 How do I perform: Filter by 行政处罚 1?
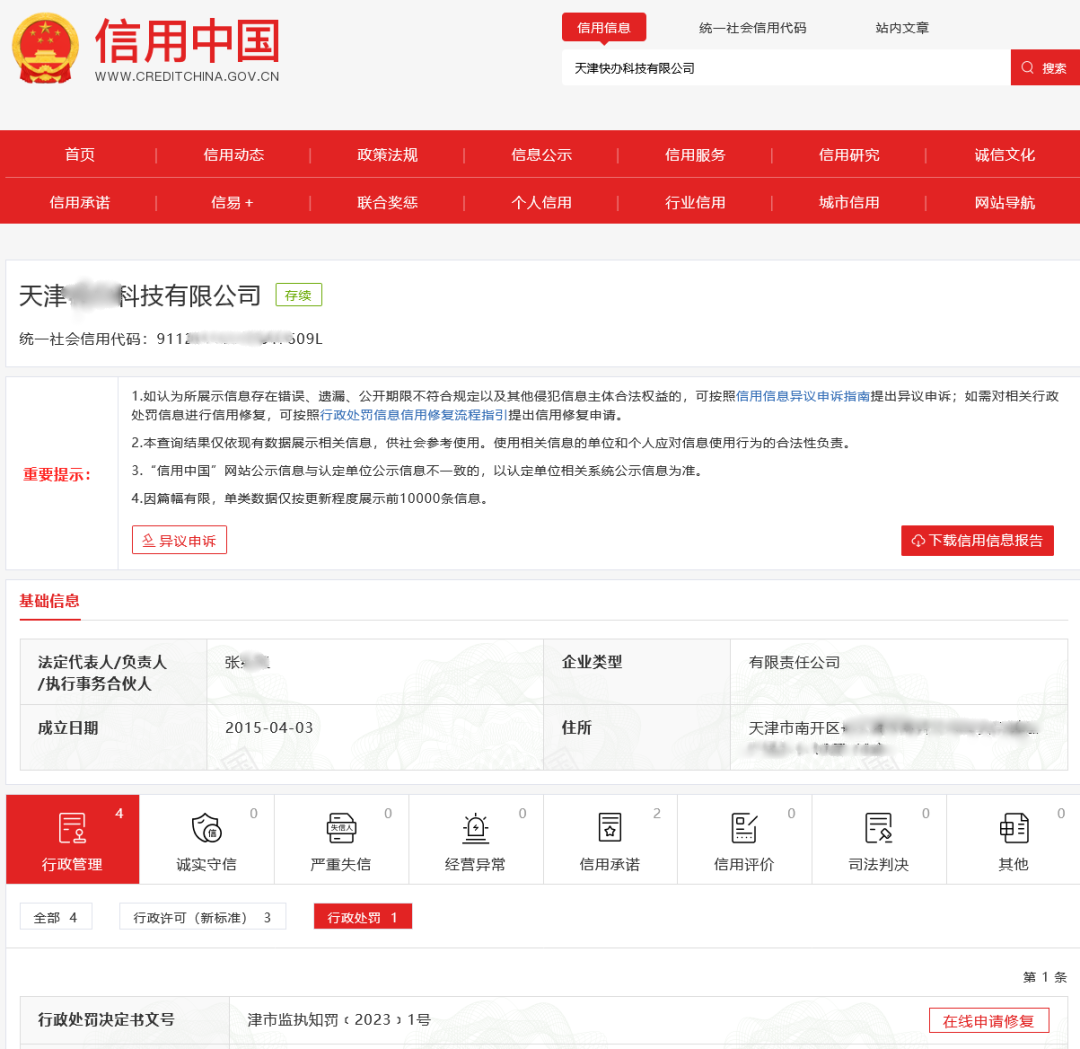pyautogui.click(x=362, y=917)
